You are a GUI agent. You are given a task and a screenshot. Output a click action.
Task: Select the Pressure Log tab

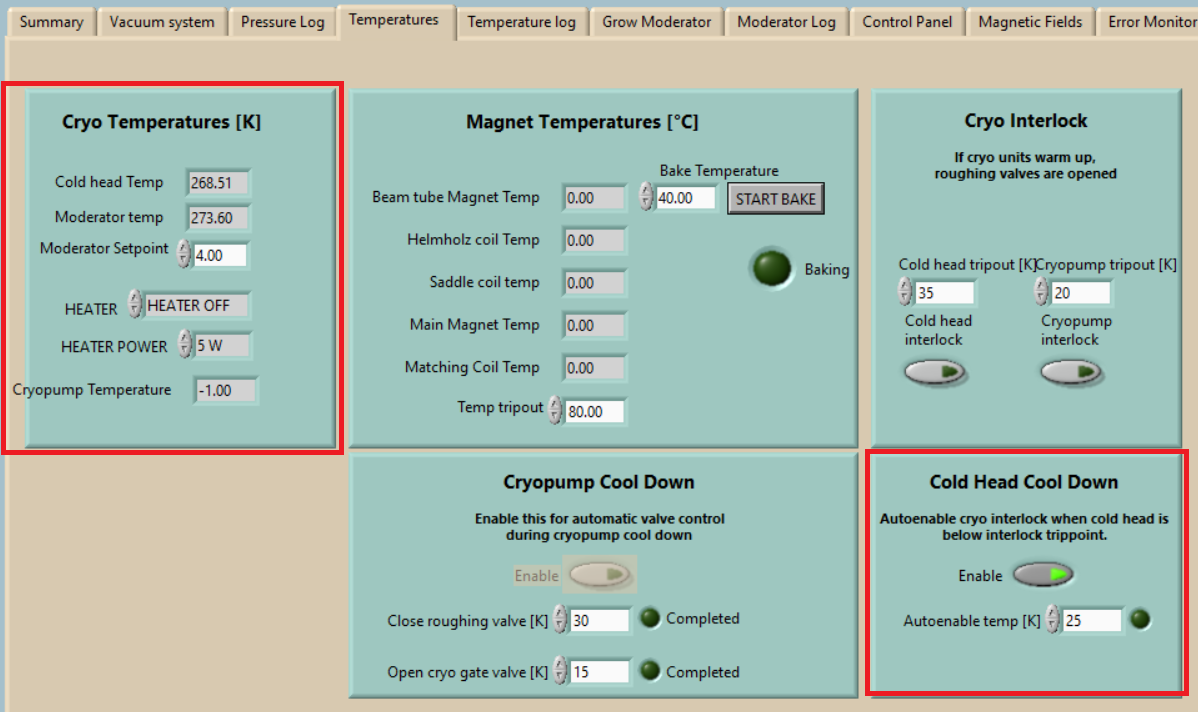point(283,22)
